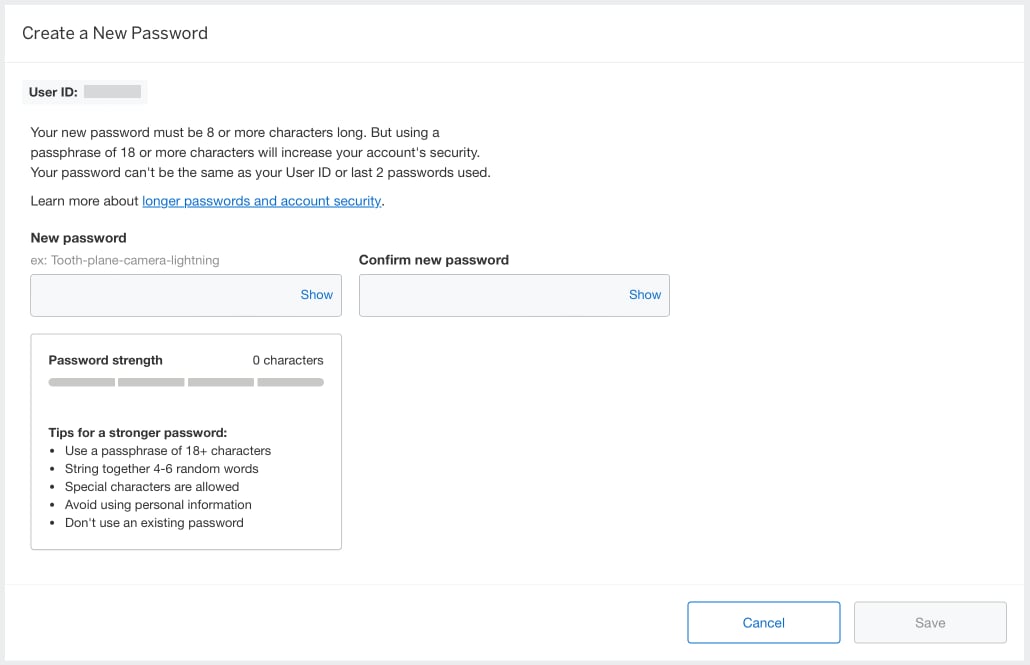Show the new password text
Screen dimensions: 1030x665
pyautogui.click(x=316, y=295)
